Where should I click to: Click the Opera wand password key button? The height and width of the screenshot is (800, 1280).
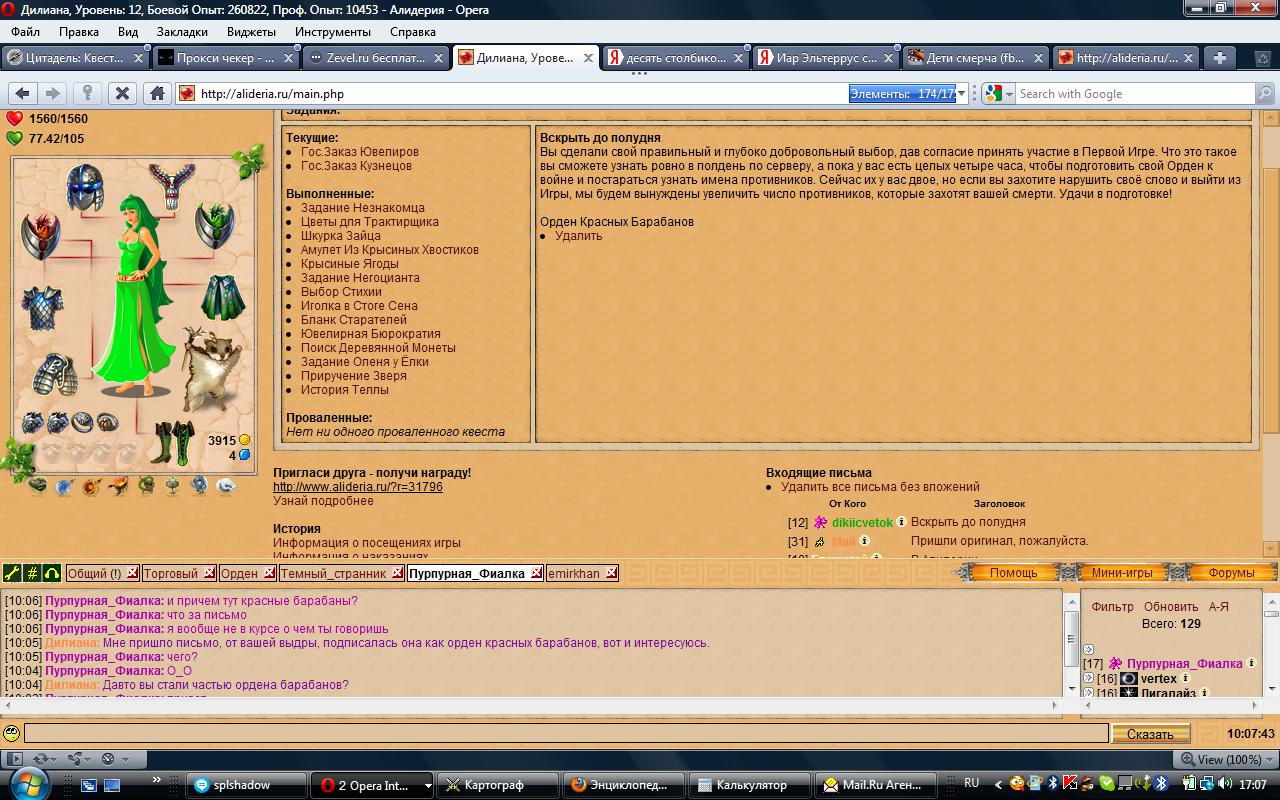pos(88,93)
